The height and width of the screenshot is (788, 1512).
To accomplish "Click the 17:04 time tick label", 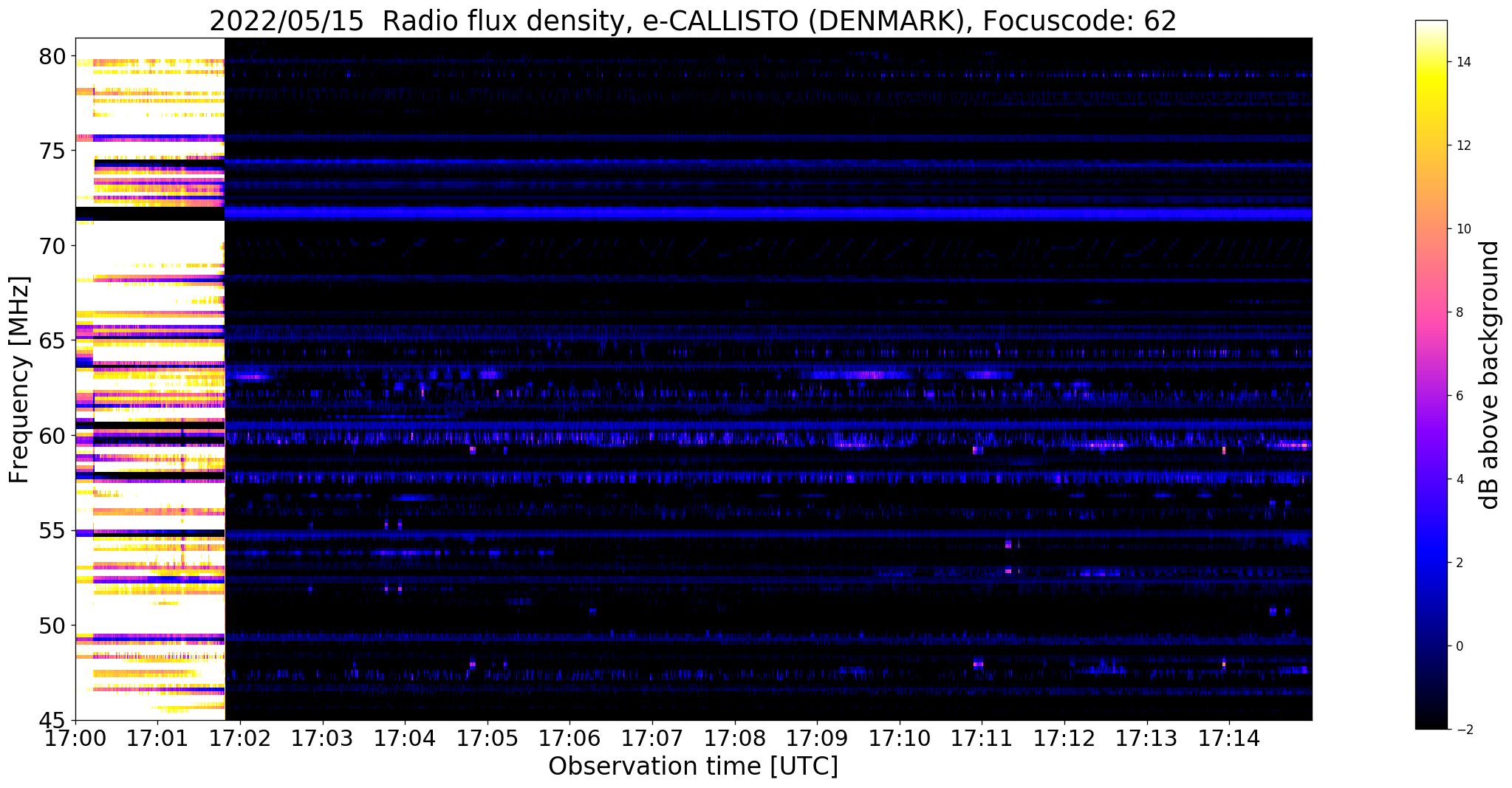I will [x=405, y=738].
